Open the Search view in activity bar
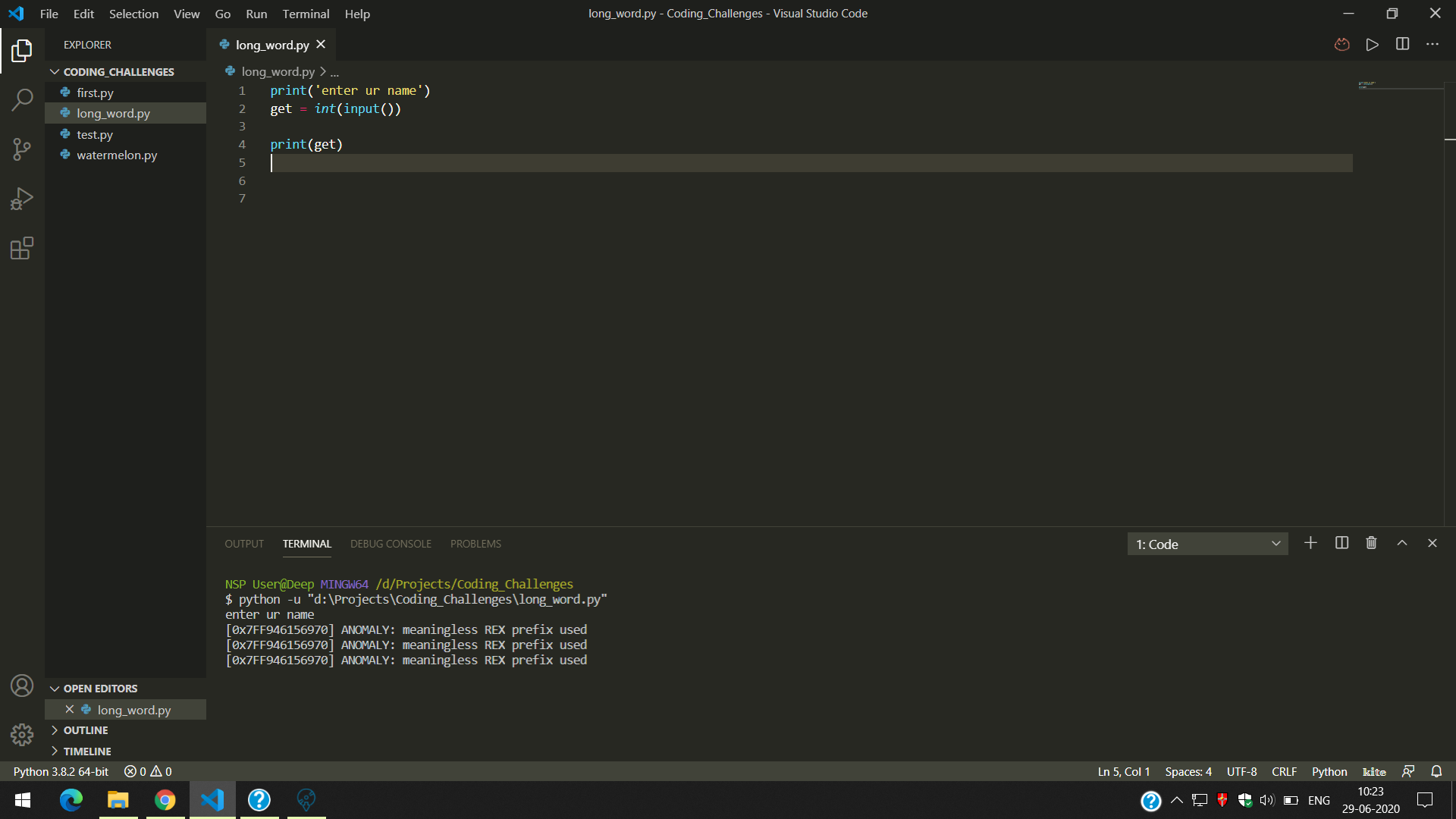The height and width of the screenshot is (819, 1456). click(x=22, y=99)
